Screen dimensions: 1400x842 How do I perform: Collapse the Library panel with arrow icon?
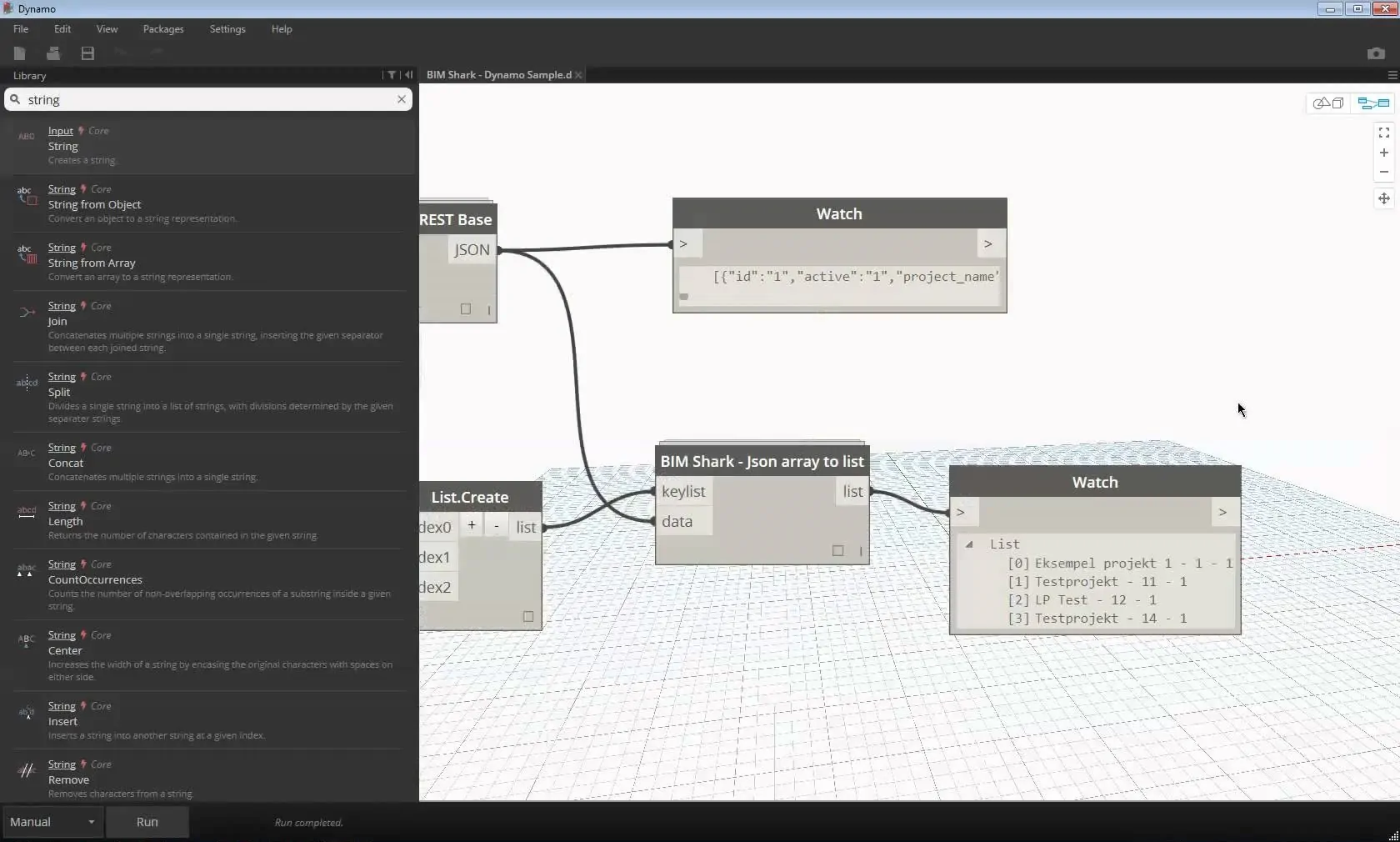[x=409, y=75]
